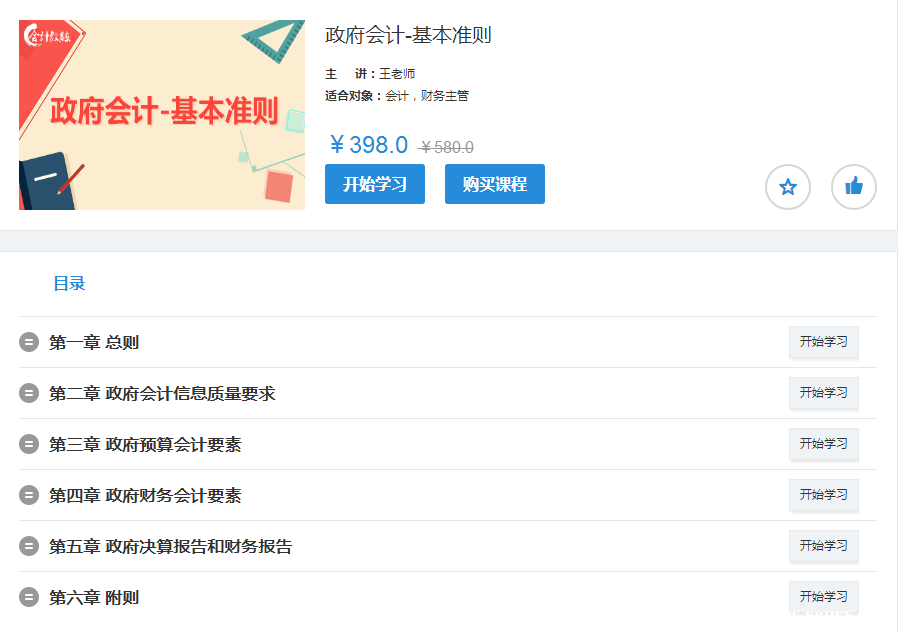Click 开始学习 for 第六章 附则
Viewport: 898px width, 632px height.
click(823, 597)
